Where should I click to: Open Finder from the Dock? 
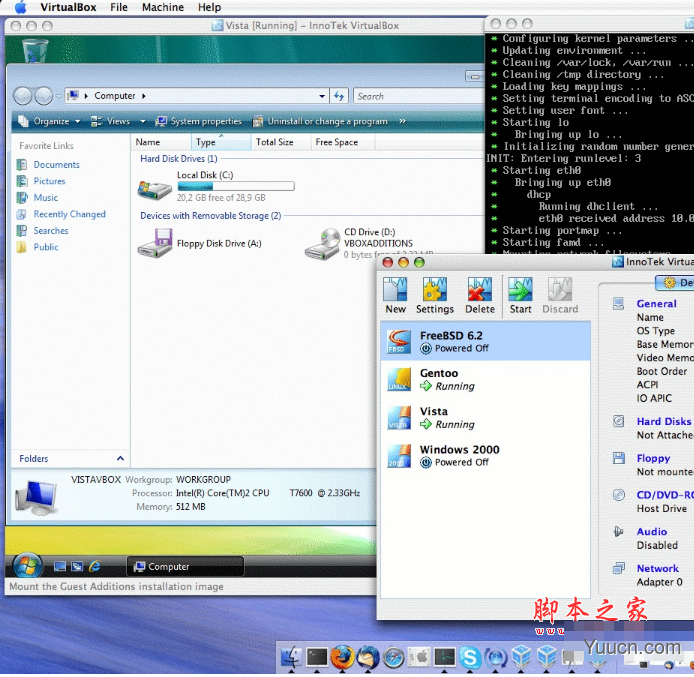pyautogui.click(x=291, y=657)
